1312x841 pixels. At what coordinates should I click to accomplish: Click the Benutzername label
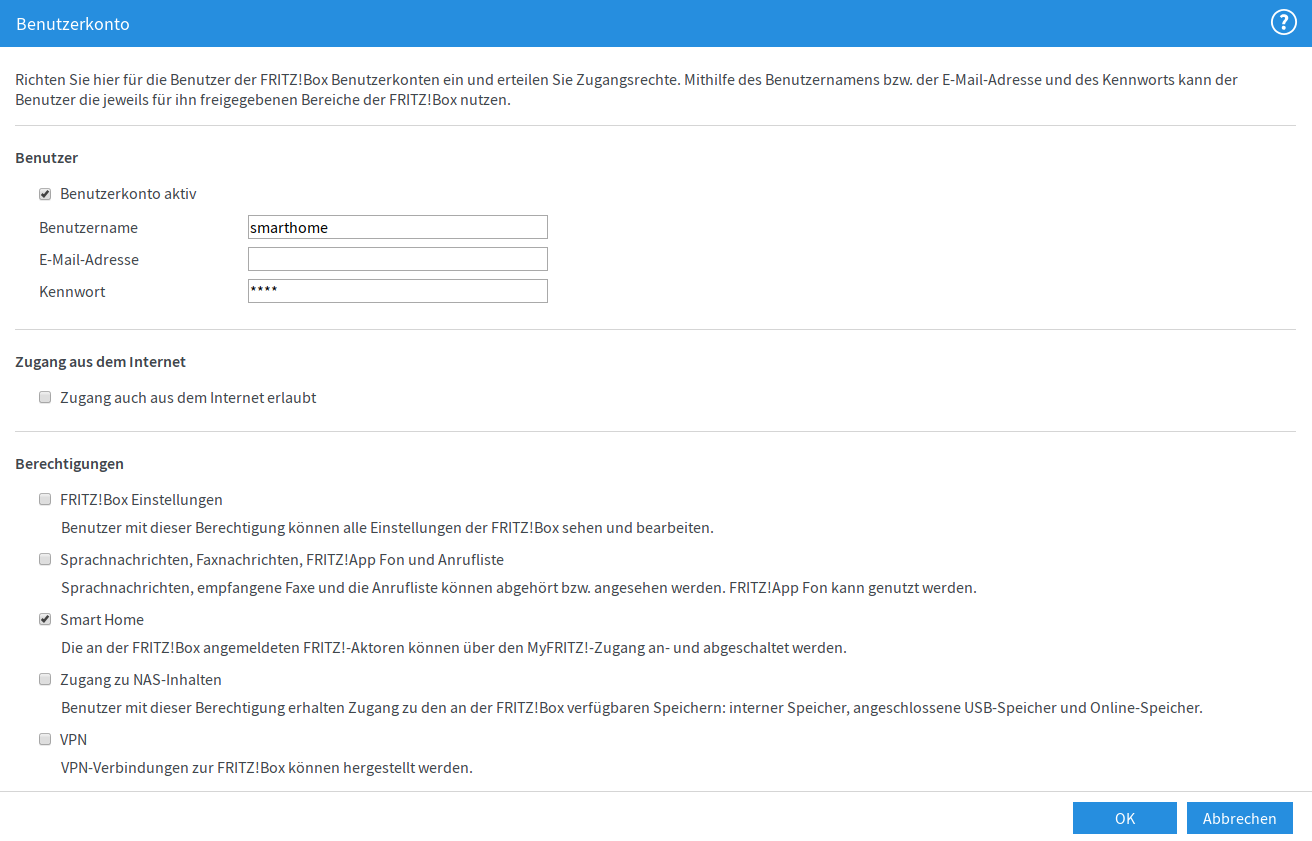(89, 228)
